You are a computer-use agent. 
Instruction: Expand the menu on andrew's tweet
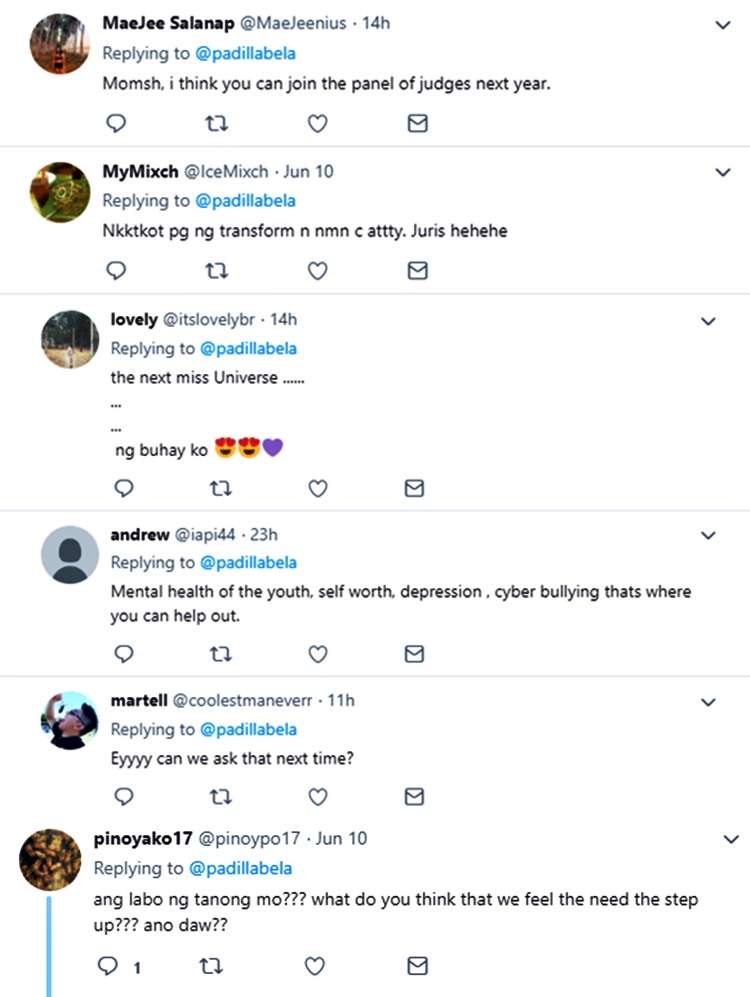[708, 536]
